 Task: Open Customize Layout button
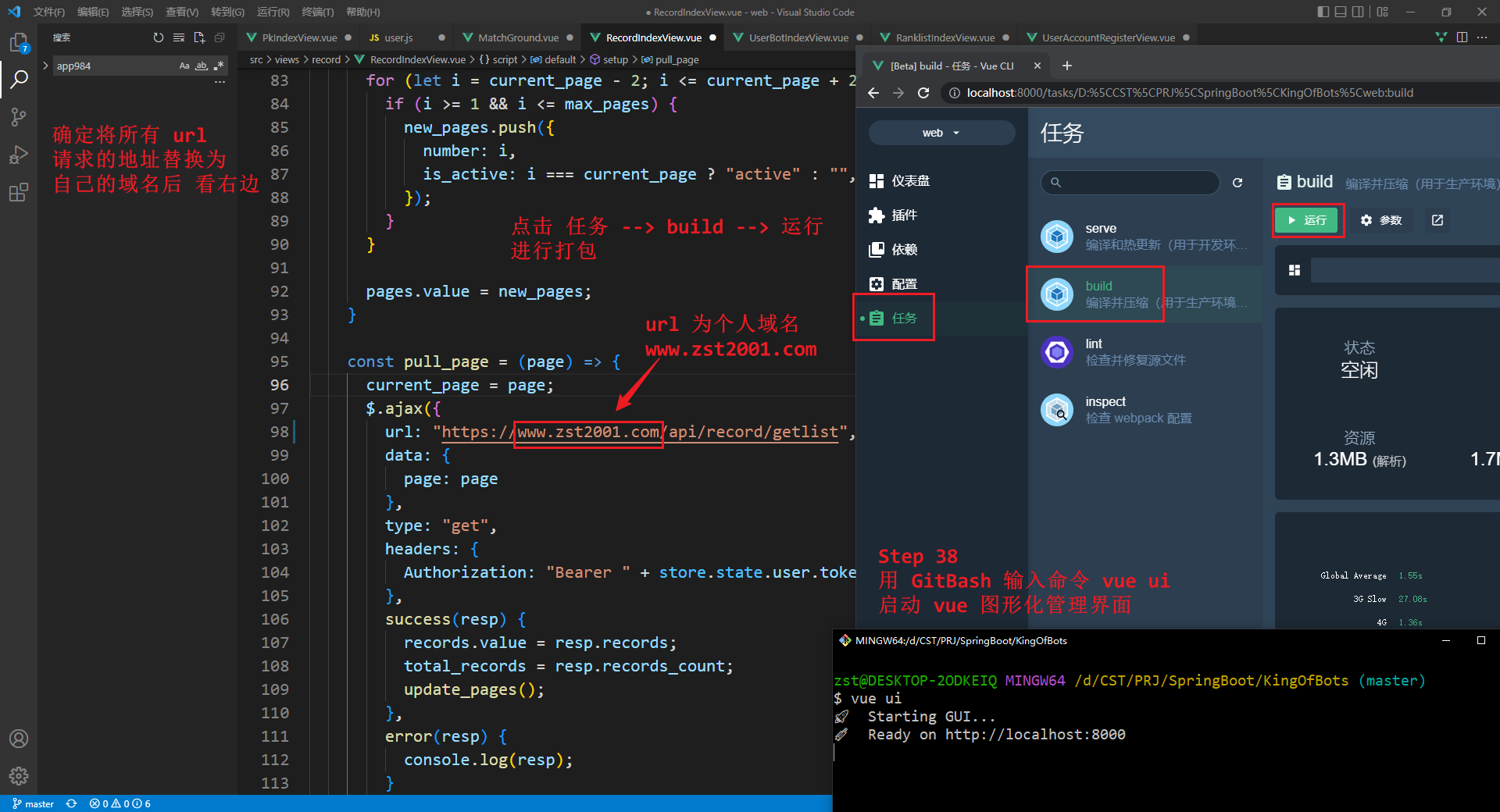1383,12
